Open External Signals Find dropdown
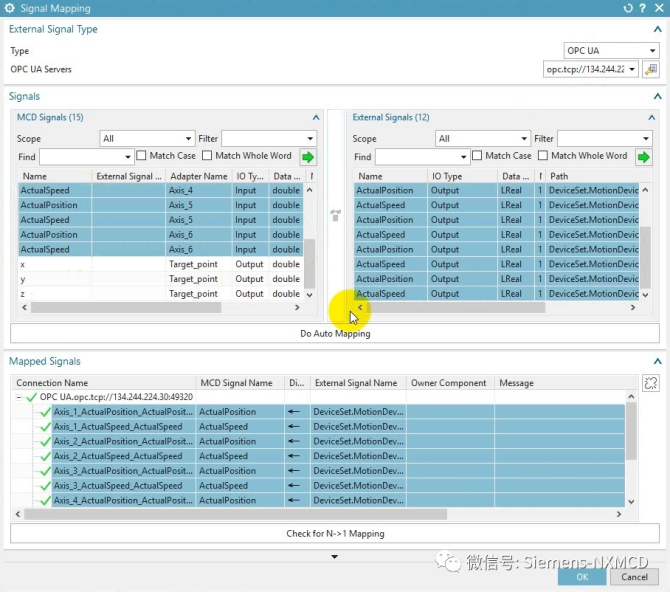Screen dimensions: 670x592 click(x=463, y=157)
